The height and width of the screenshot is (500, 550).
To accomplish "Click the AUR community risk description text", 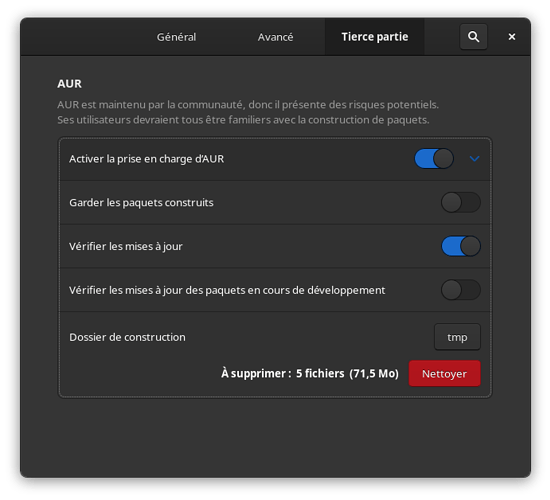I will pos(248,112).
